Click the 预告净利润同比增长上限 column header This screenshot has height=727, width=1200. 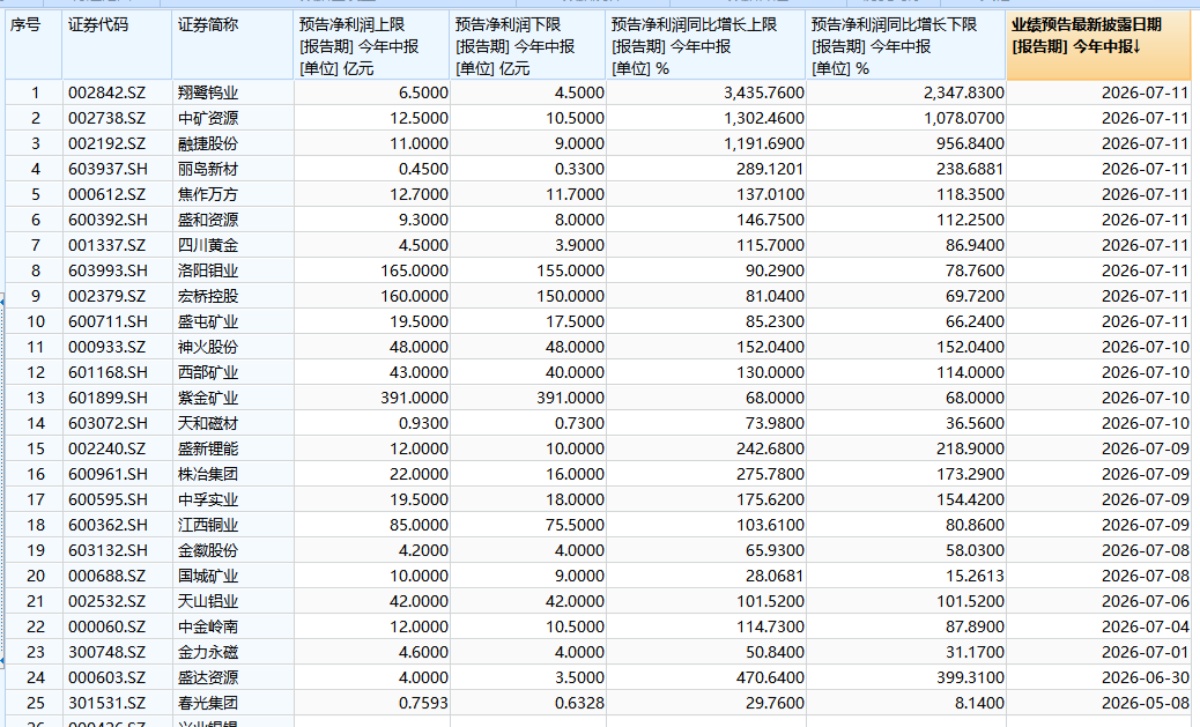(x=706, y=46)
